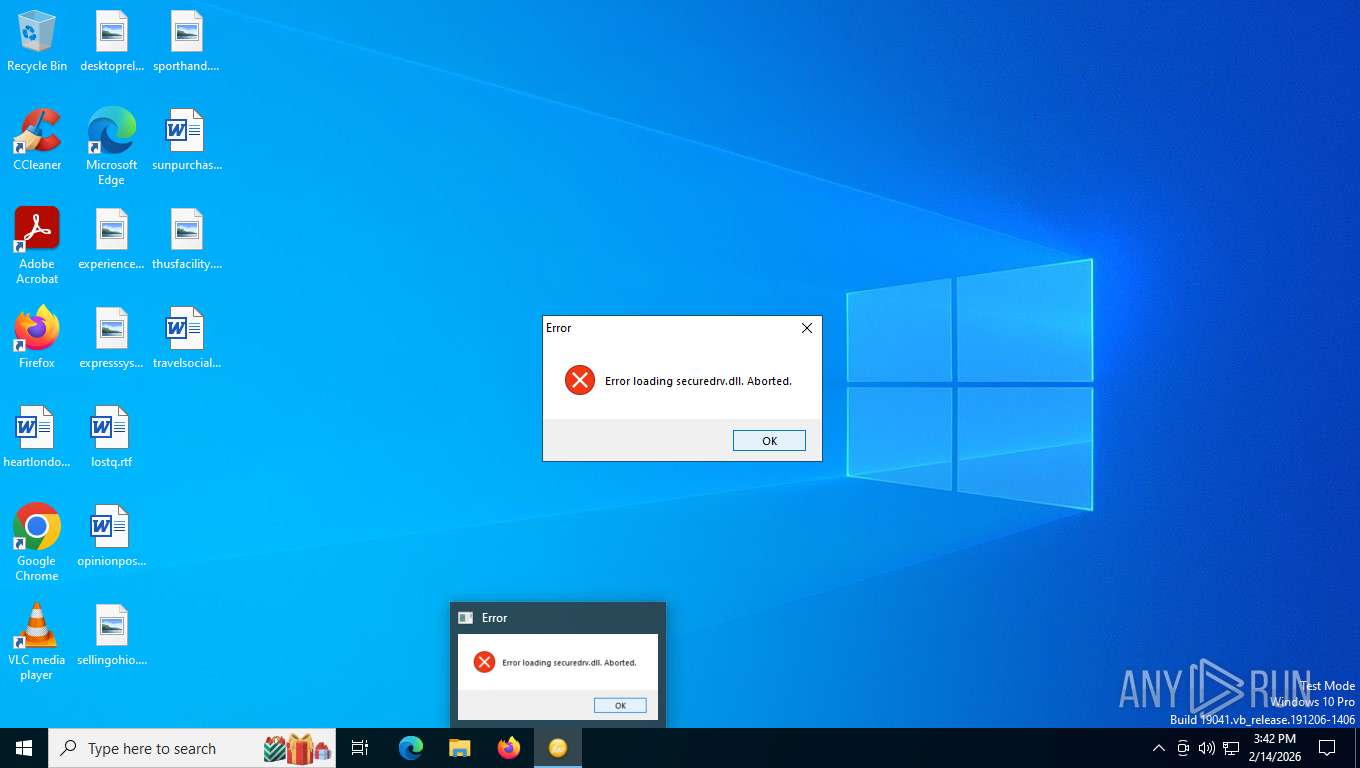
Task: Click the Error taskbar preview thumbnail
Action: pos(558,665)
